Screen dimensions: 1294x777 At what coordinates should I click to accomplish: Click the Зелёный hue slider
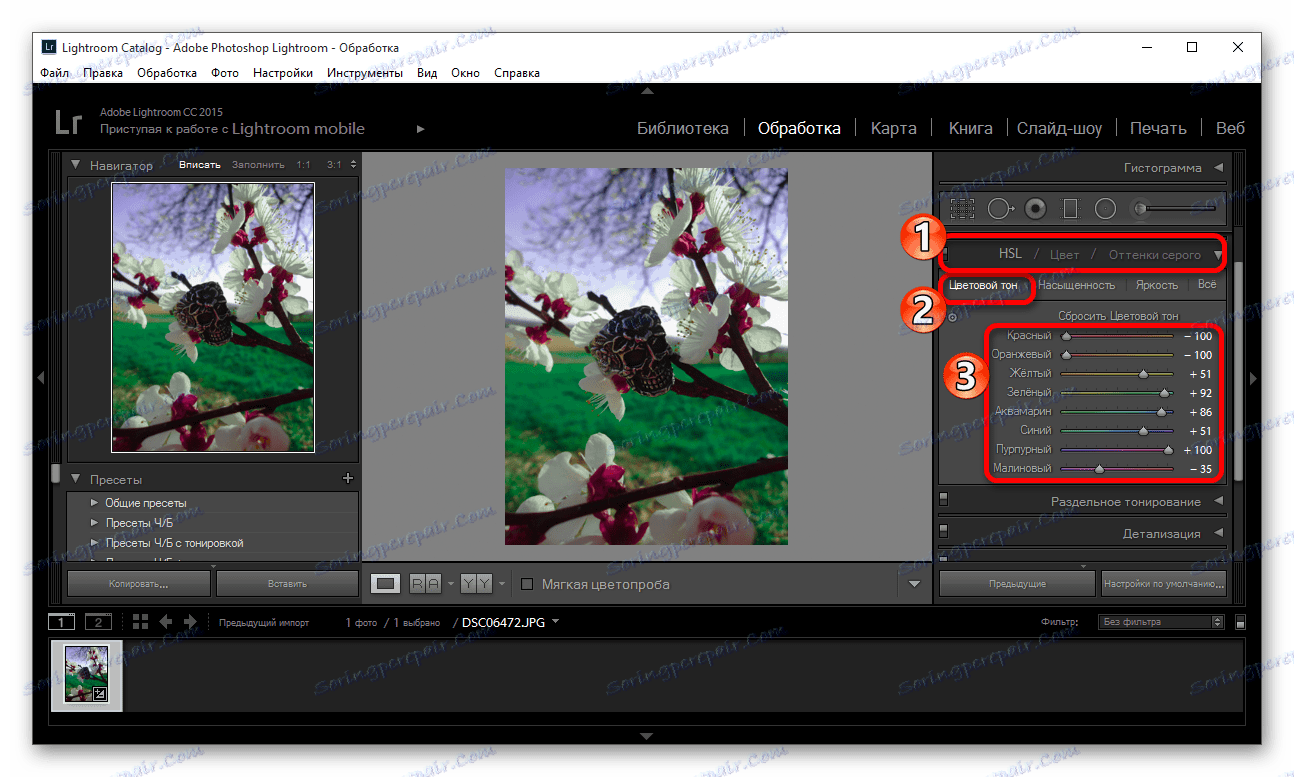coord(1117,393)
